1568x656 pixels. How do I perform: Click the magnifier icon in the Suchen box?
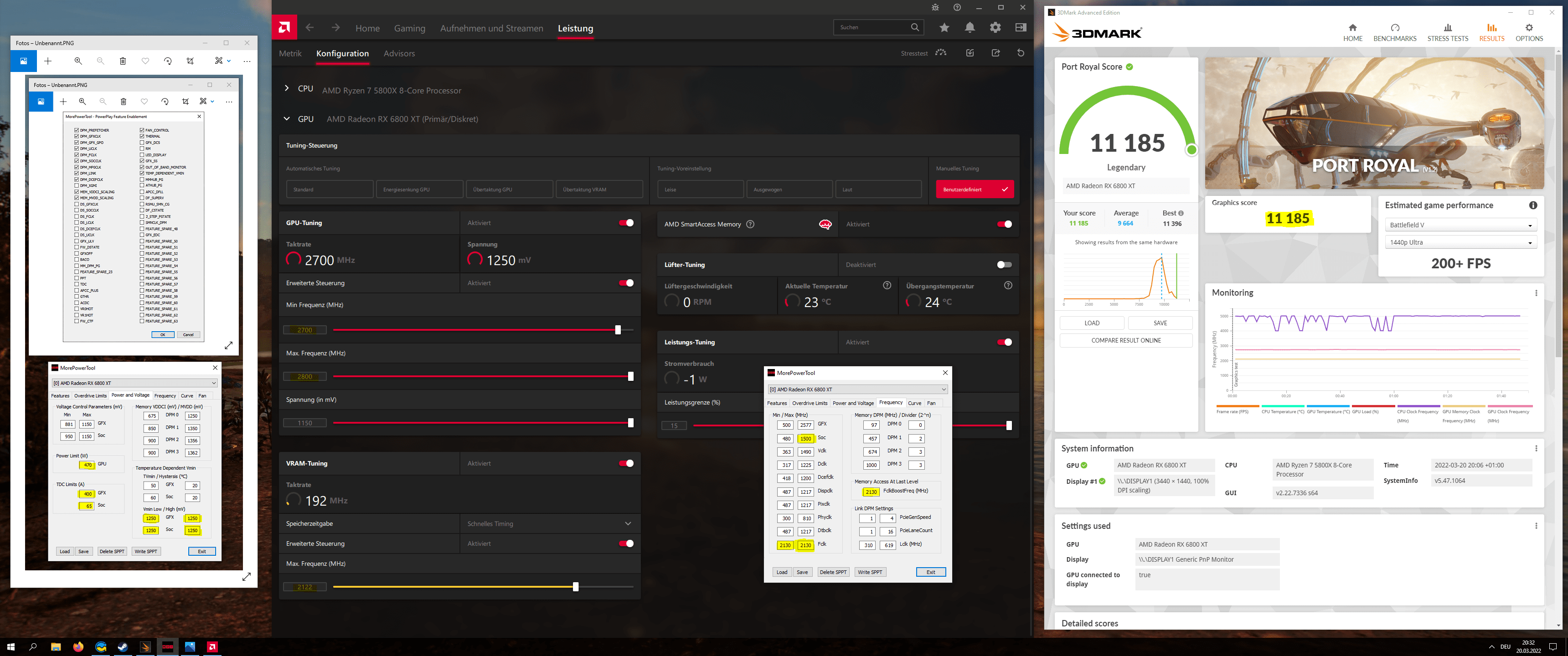point(915,27)
